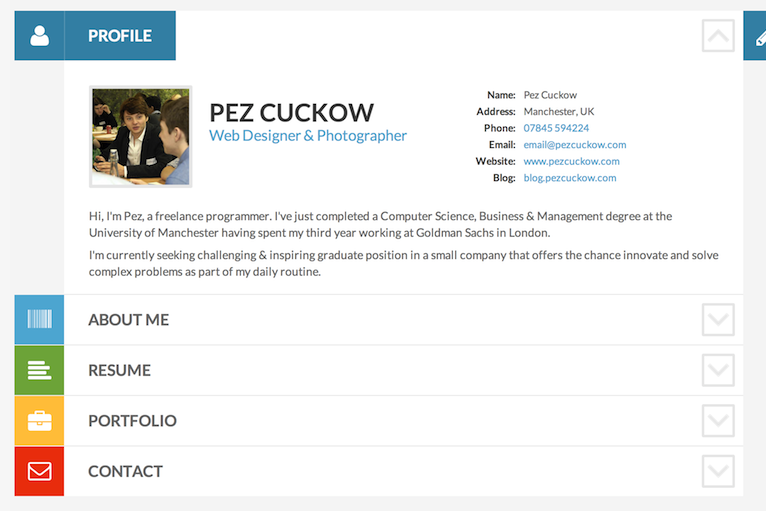Open the Portfolio tab label
The image size is (766, 511).
pyautogui.click(x=132, y=421)
